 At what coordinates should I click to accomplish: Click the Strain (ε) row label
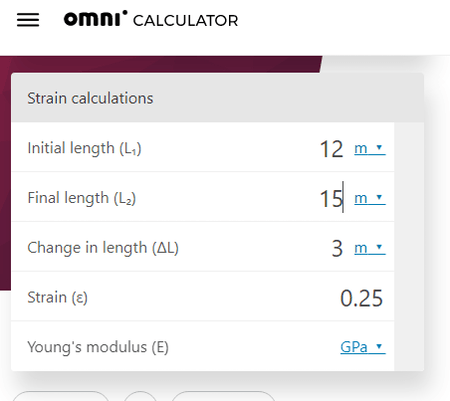(57, 297)
